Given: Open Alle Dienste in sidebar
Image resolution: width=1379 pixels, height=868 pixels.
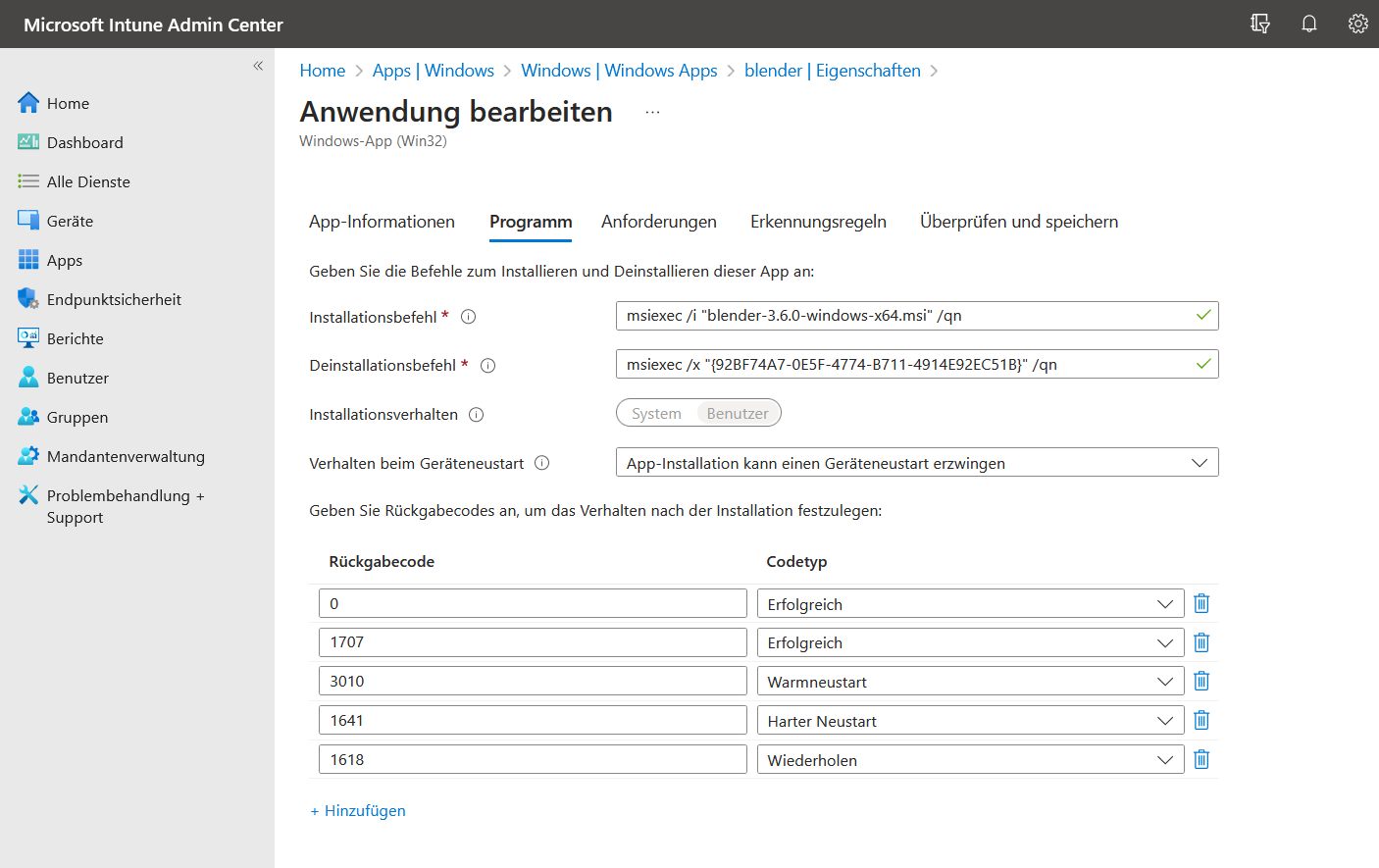Looking at the screenshot, I should (x=88, y=181).
